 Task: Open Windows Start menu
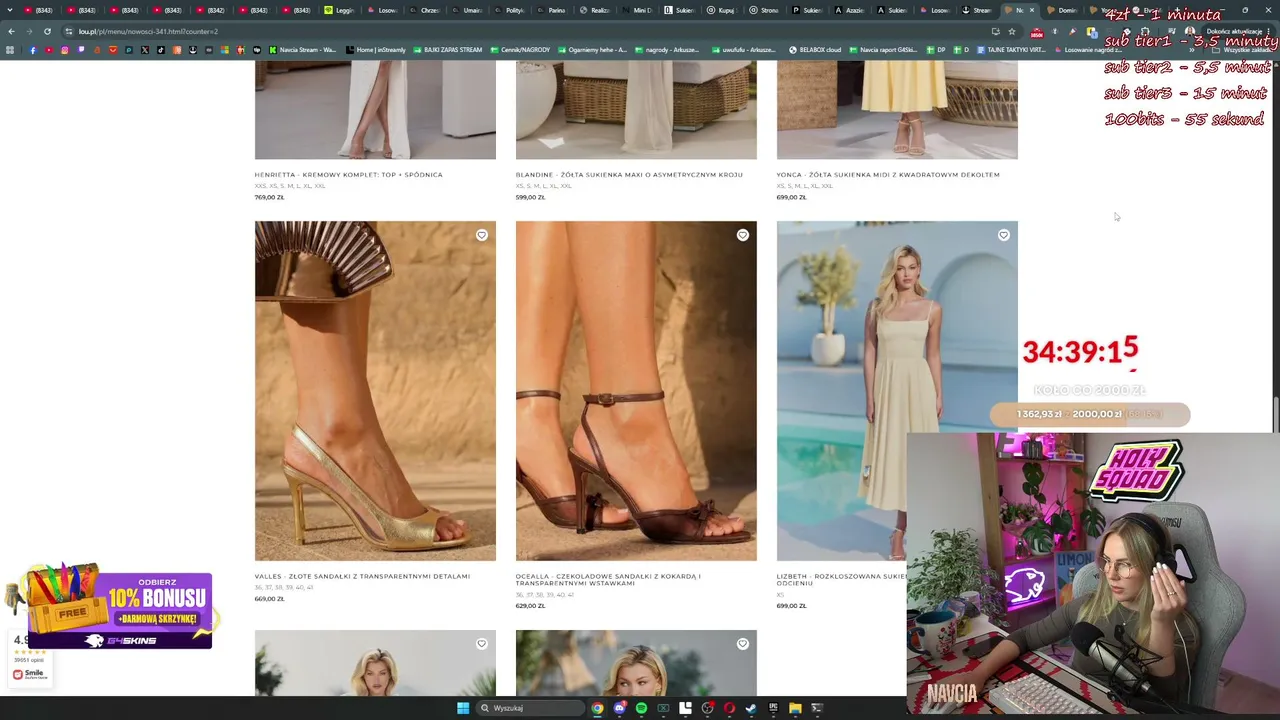(463, 708)
